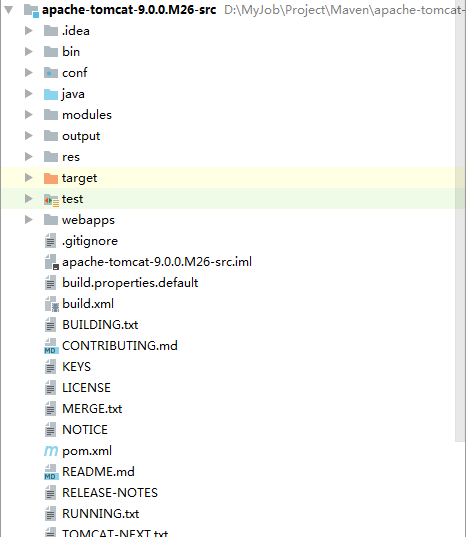Click the conf folder icon with blue dot
This screenshot has height=537, width=466.
(51, 73)
